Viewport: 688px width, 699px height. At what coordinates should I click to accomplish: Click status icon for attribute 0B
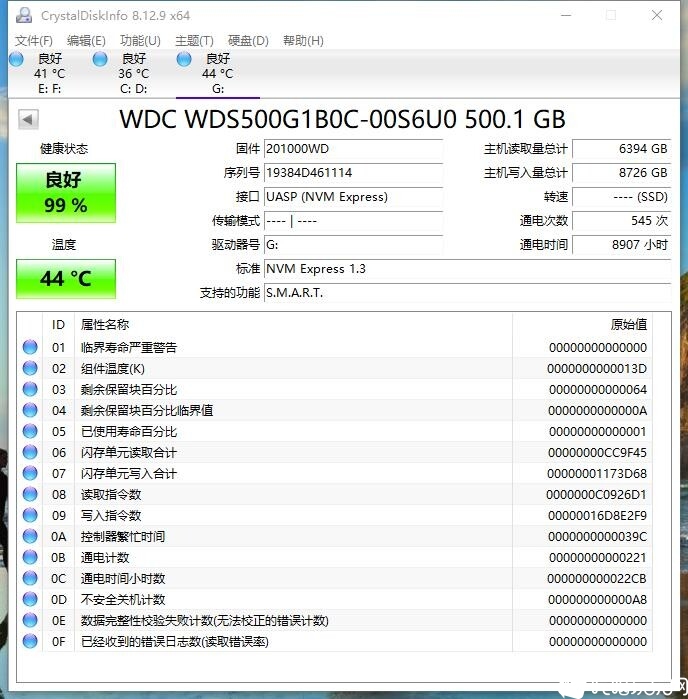click(30, 557)
